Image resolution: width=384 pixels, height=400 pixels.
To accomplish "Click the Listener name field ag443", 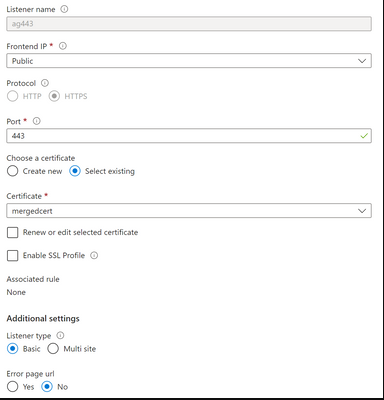I will click(x=189, y=24).
